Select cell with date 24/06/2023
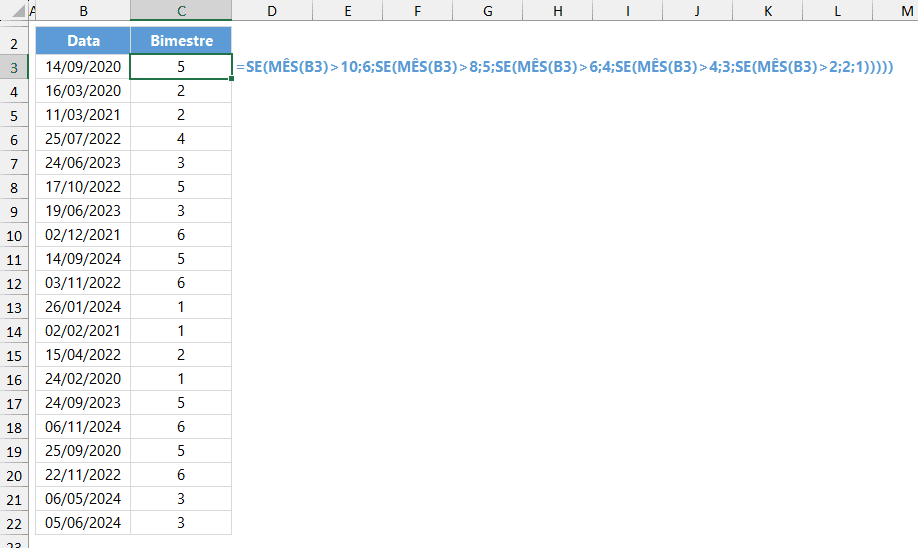 click(x=83, y=163)
